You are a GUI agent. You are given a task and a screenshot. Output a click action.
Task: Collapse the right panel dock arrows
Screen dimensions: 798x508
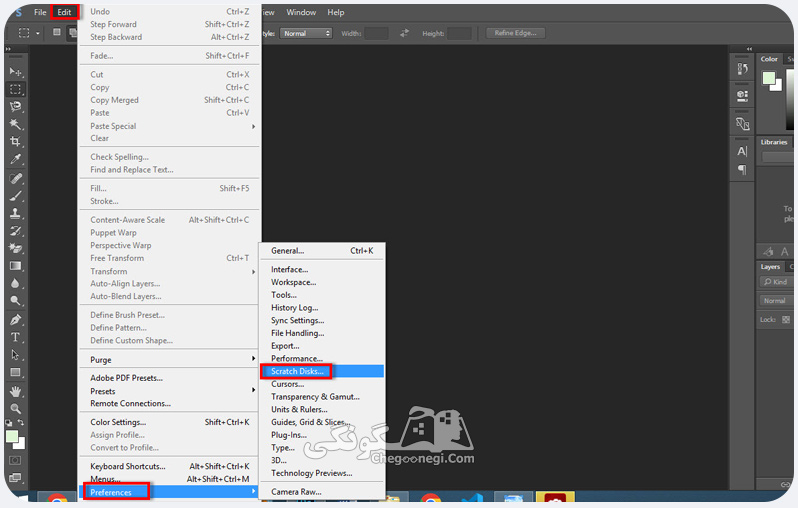(x=749, y=49)
